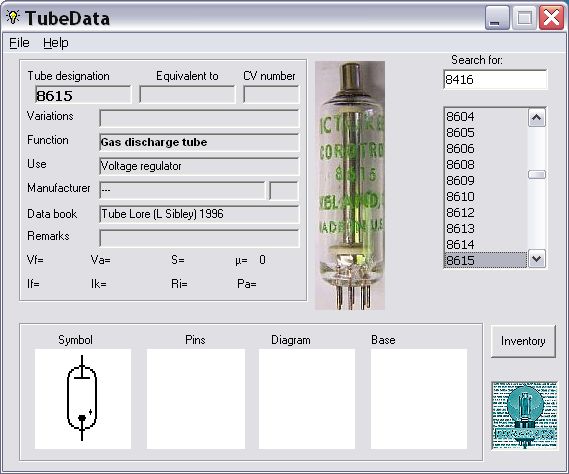Select tube 8604 in the list
This screenshot has width=569, height=474.
pos(486,117)
